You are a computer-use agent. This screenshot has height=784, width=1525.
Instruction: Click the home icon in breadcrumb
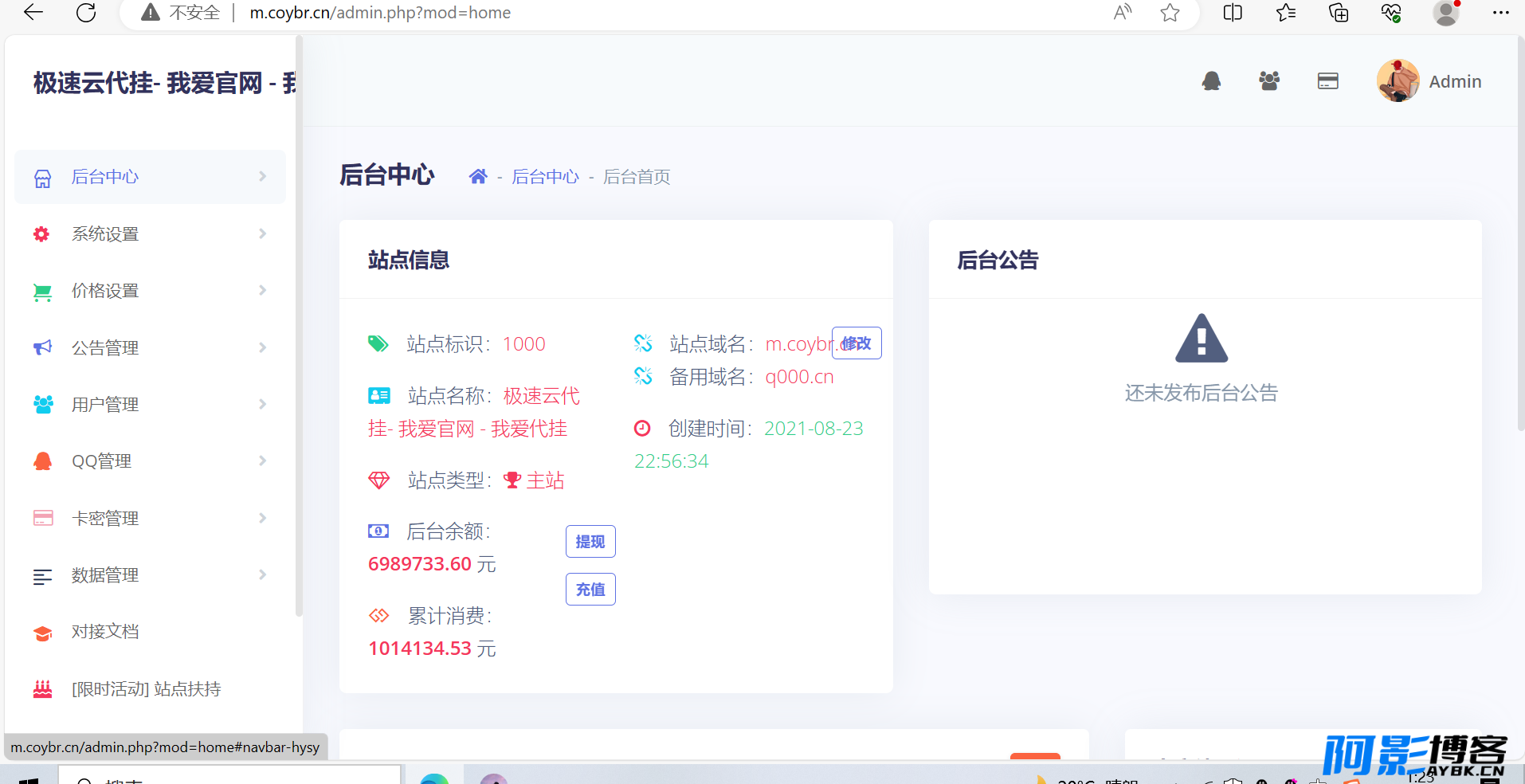click(478, 176)
